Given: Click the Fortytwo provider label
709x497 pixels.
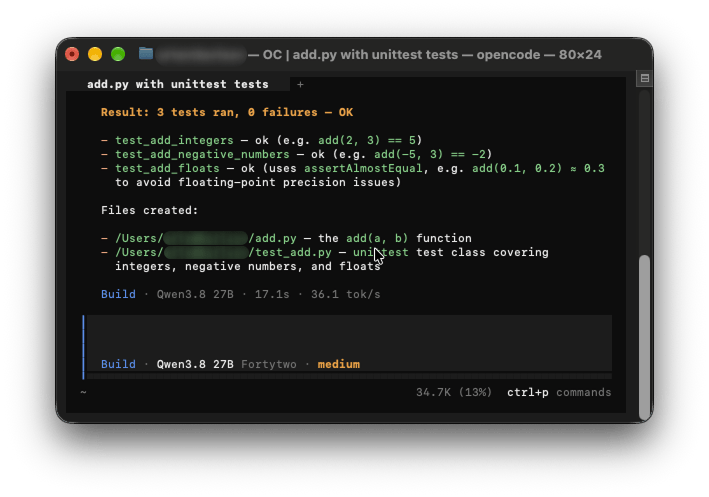Looking at the screenshot, I should [269, 364].
